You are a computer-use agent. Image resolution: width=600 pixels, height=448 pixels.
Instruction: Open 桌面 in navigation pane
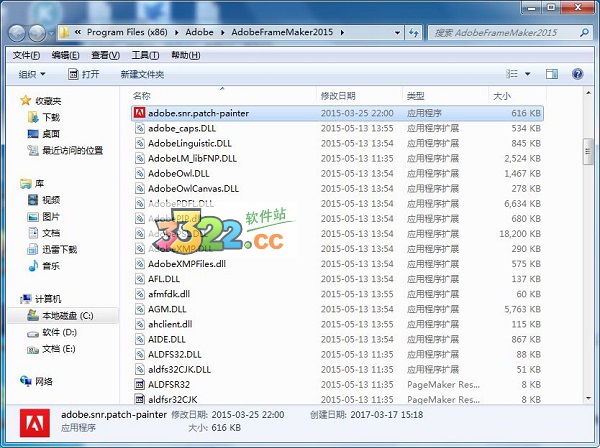tap(44, 134)
